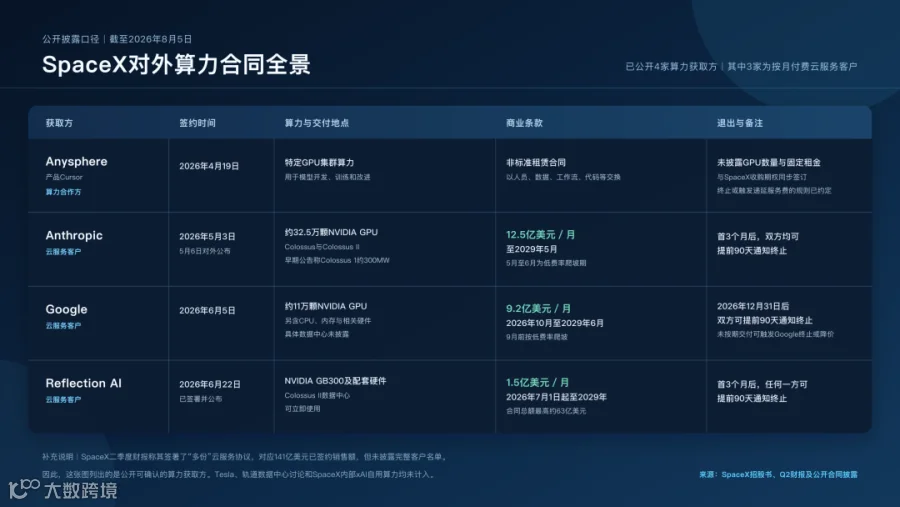Click the note "9月前按低费率爬坡"
Image resolution: width=900 pixels, height=507 pixels.
[x=537, y=337]
